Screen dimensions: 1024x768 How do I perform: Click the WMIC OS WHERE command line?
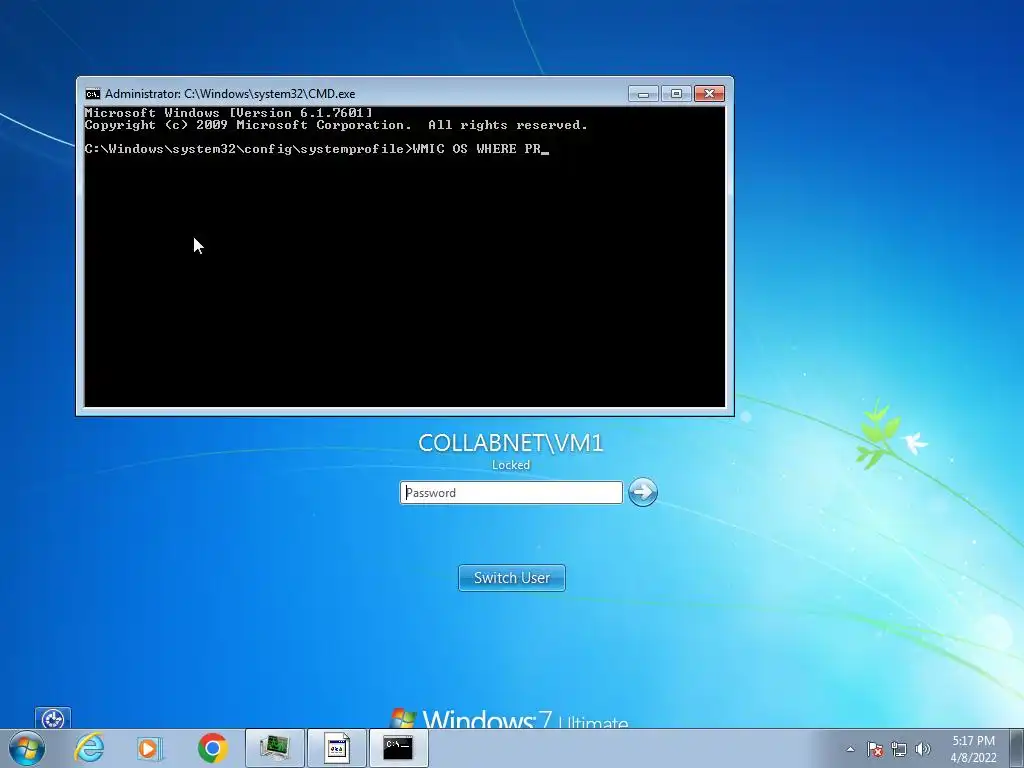317,149
